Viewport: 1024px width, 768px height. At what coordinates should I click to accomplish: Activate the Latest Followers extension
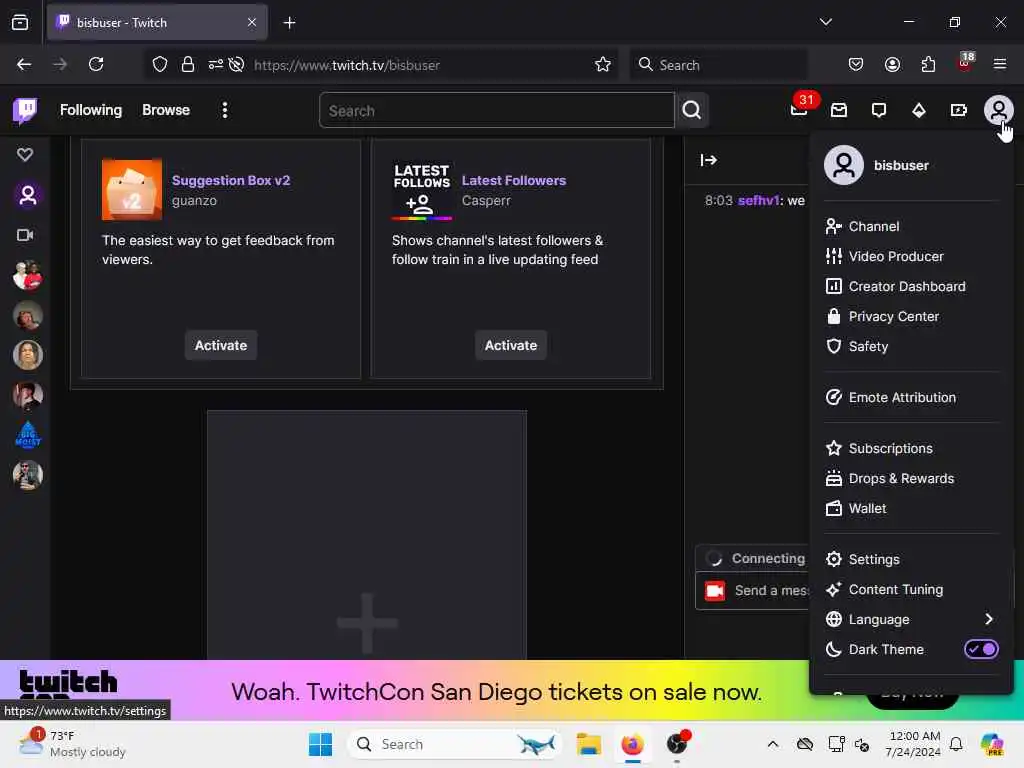(511, 345)
